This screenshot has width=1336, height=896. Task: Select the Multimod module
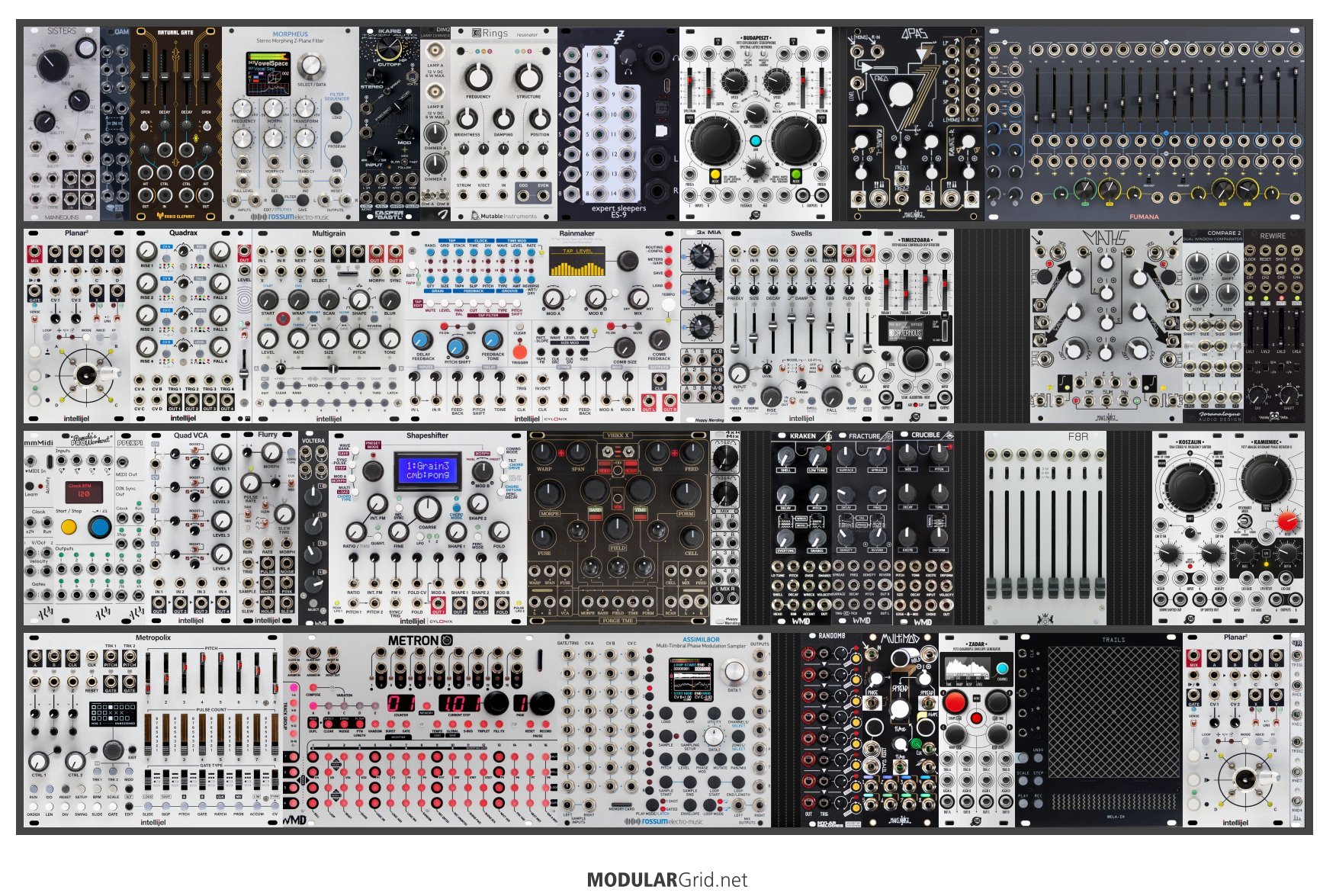click(900, 730)
